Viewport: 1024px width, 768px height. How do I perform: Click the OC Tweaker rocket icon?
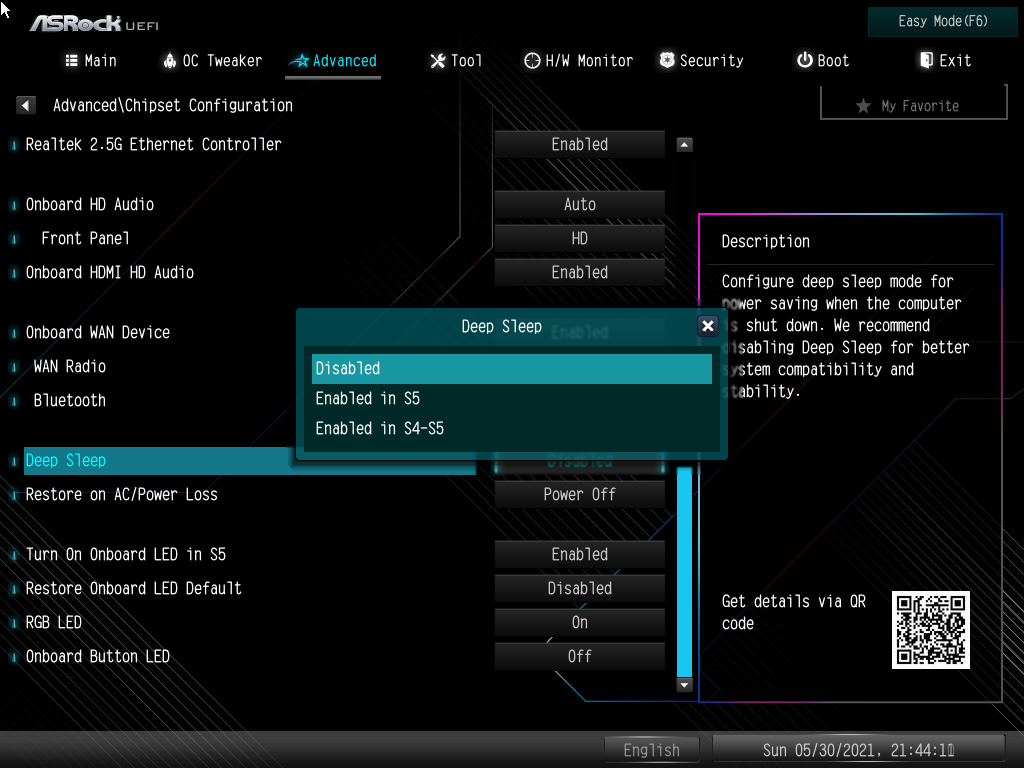click(x=170, y=61)
